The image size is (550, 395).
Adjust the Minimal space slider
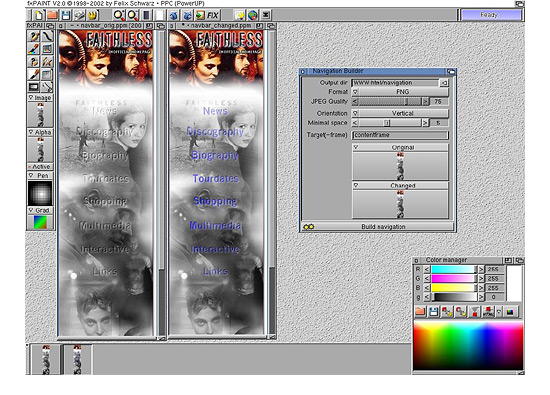click(390, 123)
